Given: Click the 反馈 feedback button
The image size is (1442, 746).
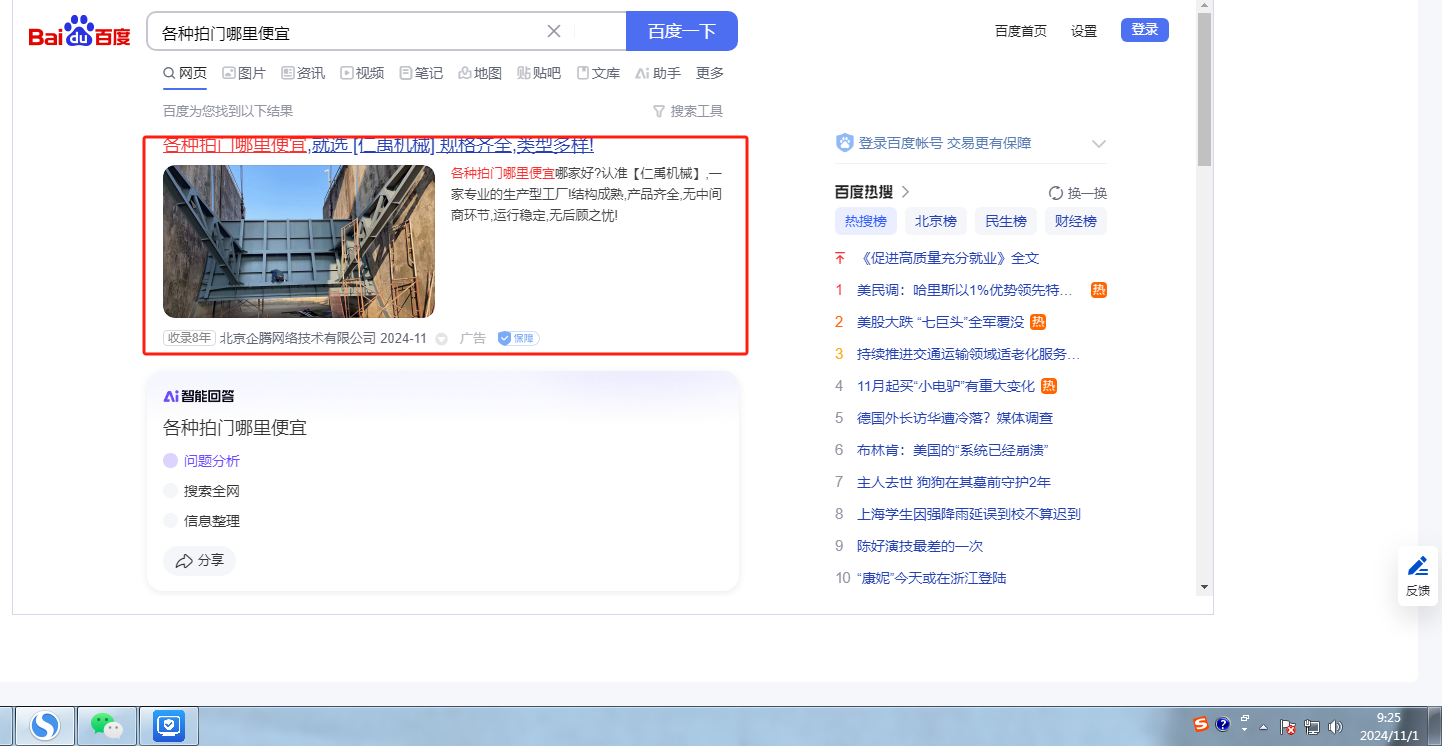Looking at the screenshot, I should pyautogui.click(x=1417, y=576).
